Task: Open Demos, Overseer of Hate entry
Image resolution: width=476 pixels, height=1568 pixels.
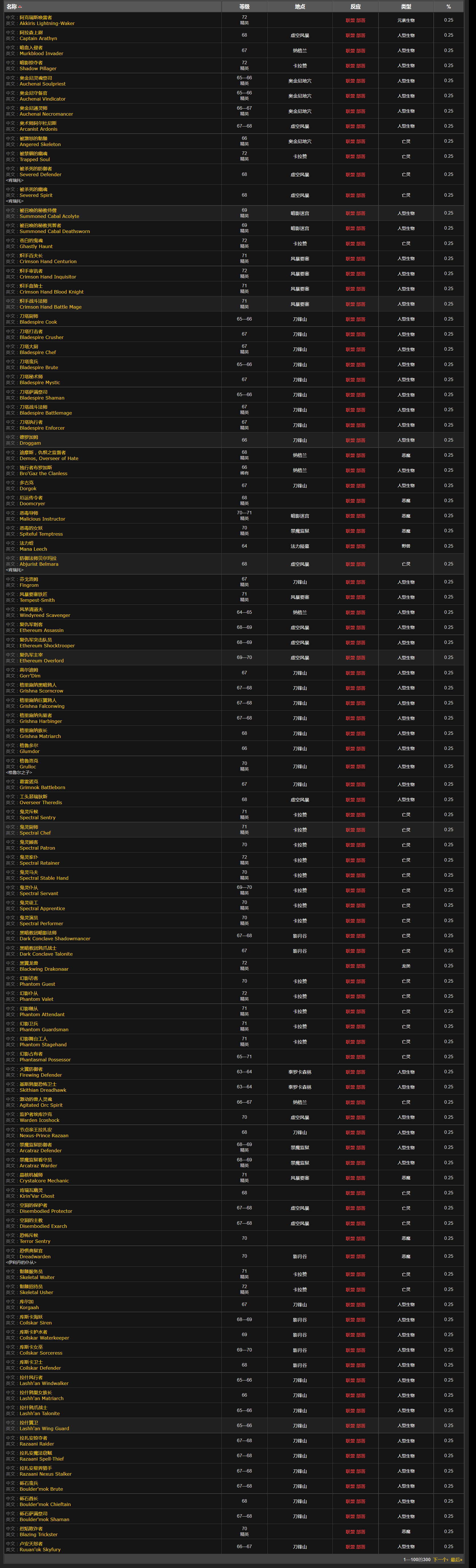Action: (x=49, y=458)
